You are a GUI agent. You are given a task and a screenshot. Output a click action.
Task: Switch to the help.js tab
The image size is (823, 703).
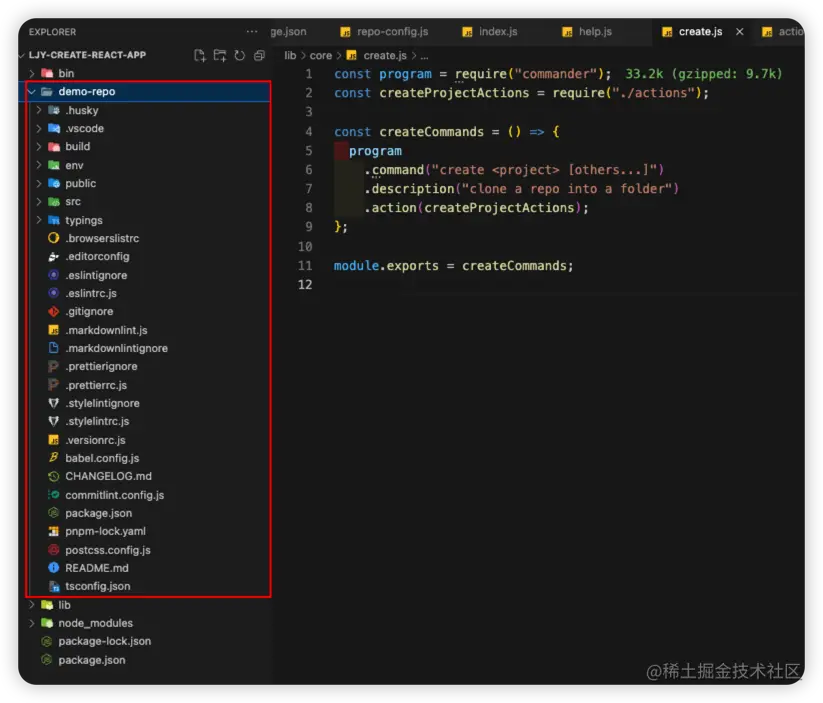pos(587,32)
